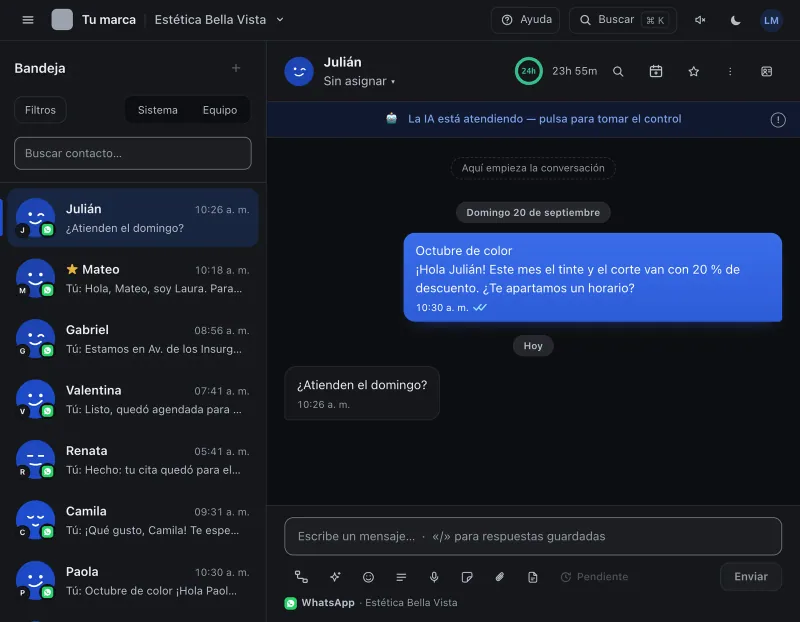Open Gabriel's conversation in the list

tap(133, 339)
